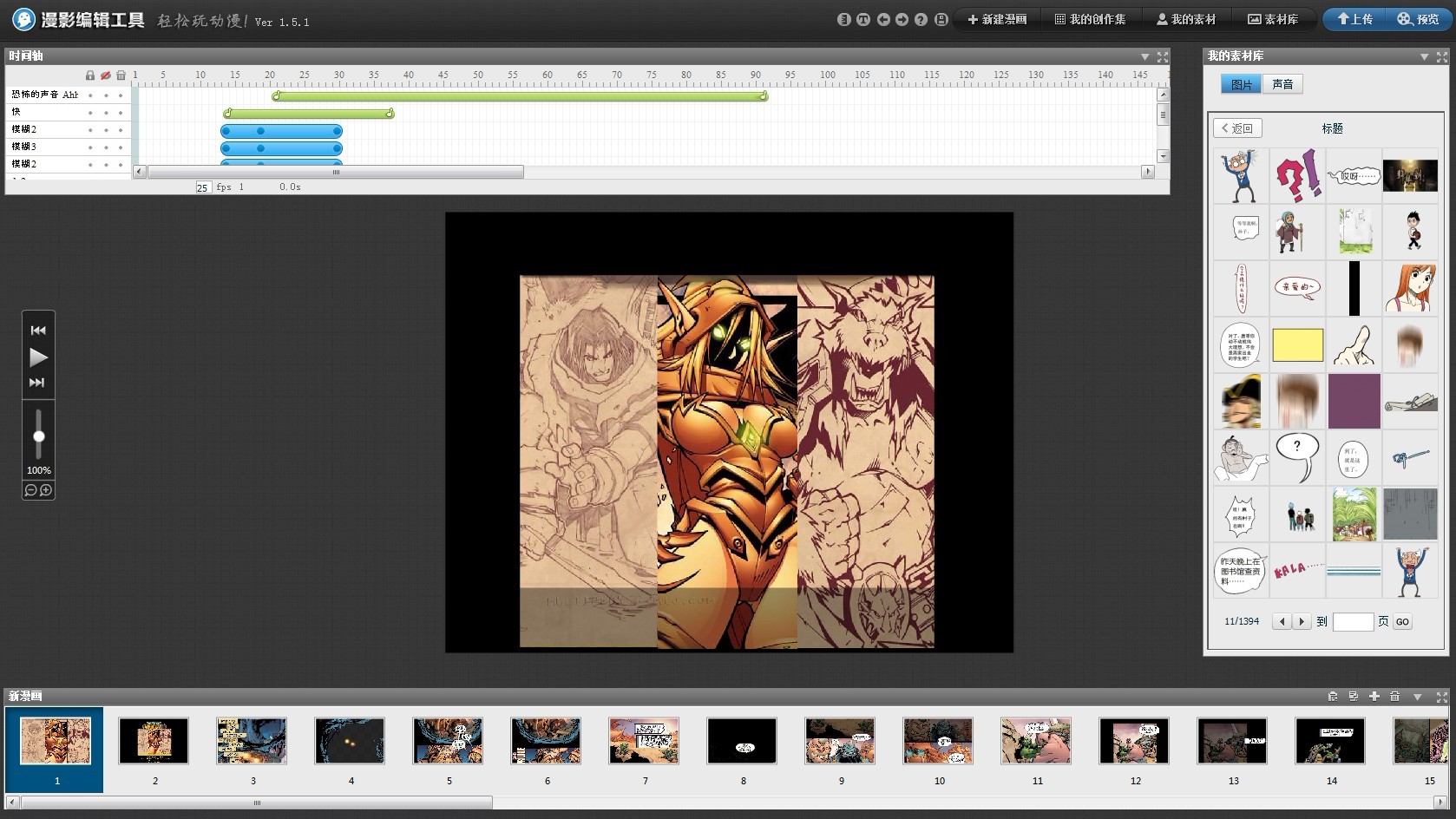The width and height of the screenshot is (1456, 819).
Task: Toggle visibility dot for 快 layer
Action: pyautogui.click(x=106, y=113)
